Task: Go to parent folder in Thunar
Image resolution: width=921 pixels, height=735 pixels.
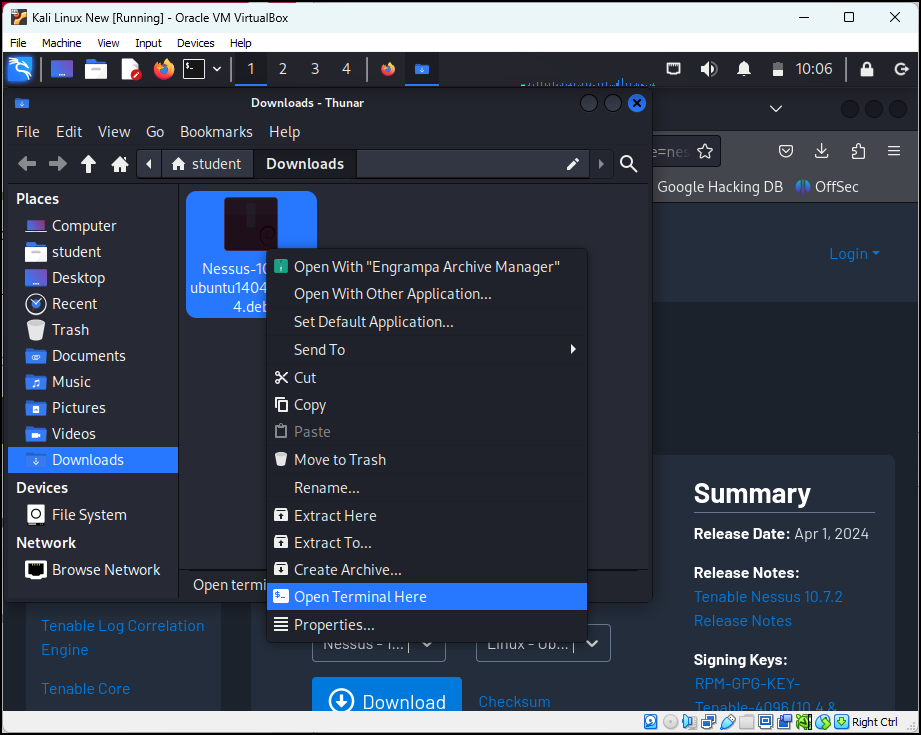Action: (x=89, y=164)
